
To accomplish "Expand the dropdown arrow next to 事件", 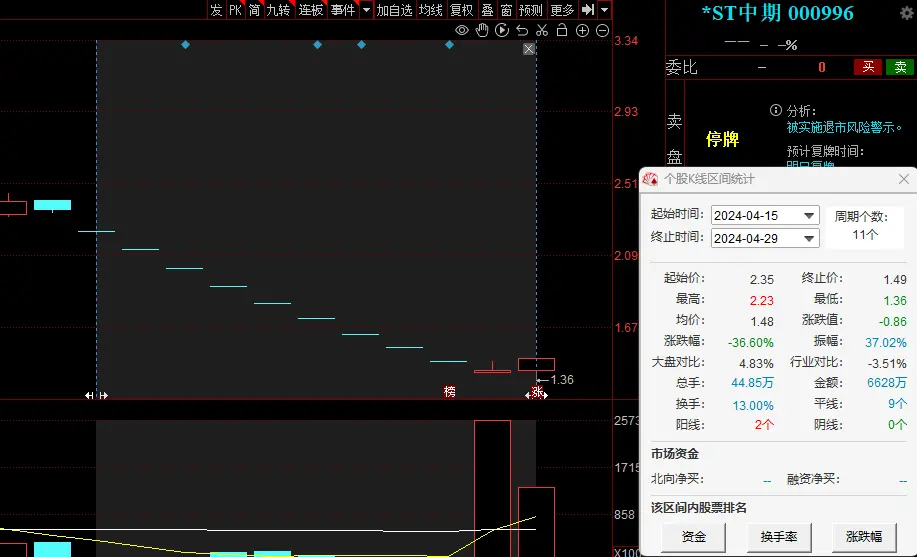I will coord(366,10).
